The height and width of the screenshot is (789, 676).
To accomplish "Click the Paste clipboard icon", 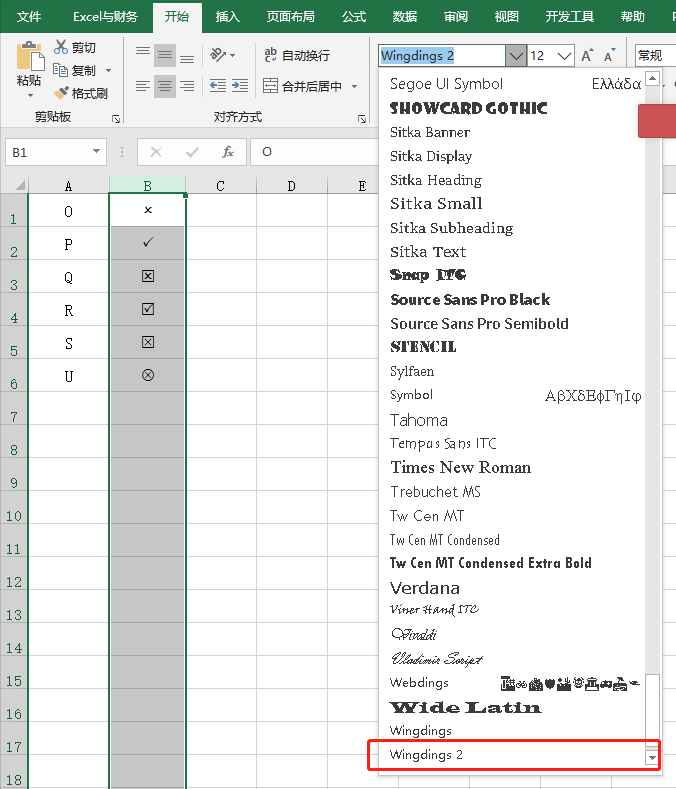I will click(29, 58).
